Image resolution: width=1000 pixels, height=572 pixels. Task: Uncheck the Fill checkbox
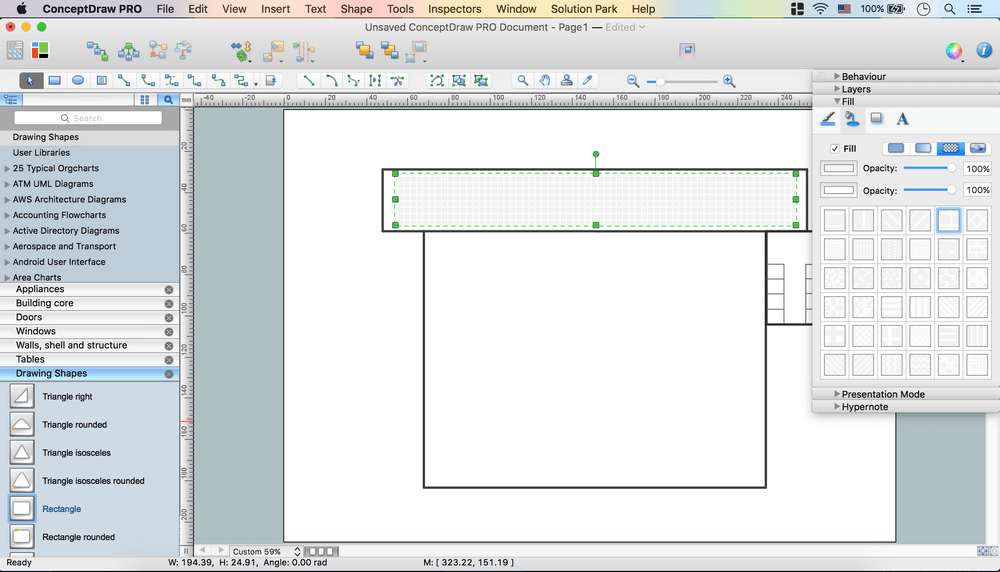(x=835, y=148)
